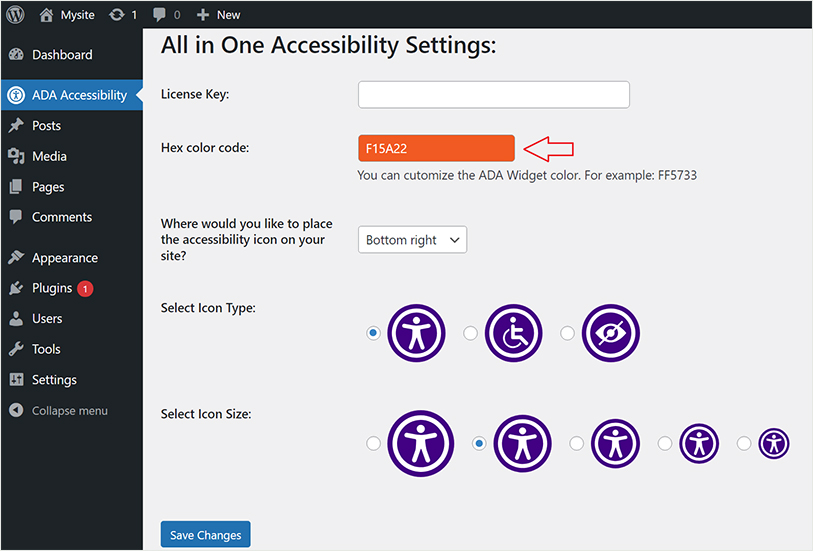Click the second-largest icon size preview image
813x551 pixels.
tap(522, 443)
